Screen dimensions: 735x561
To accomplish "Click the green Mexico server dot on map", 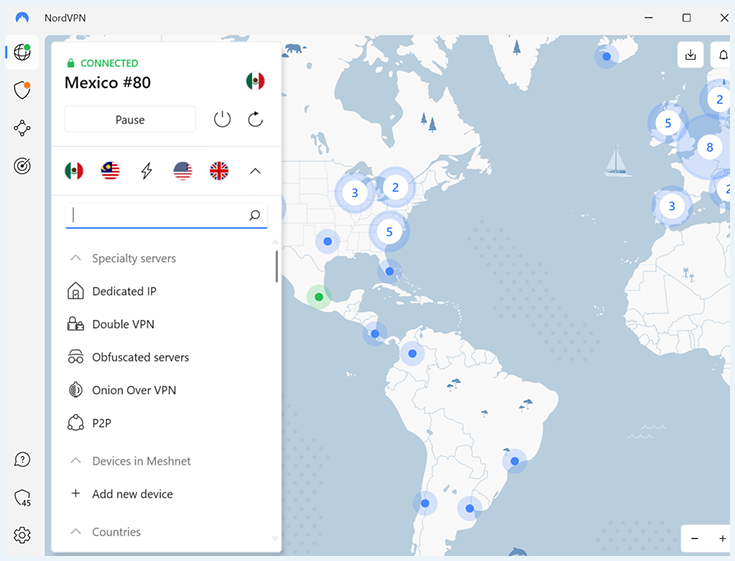I will (319, 297).
